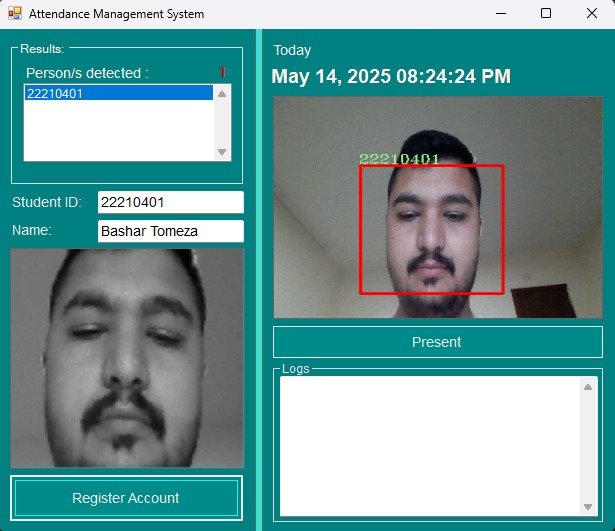Image resolution: width=615 pixels, height=531 pixels.
Task: Mark attendance with the Present button
Action: (x=437, y=342)
